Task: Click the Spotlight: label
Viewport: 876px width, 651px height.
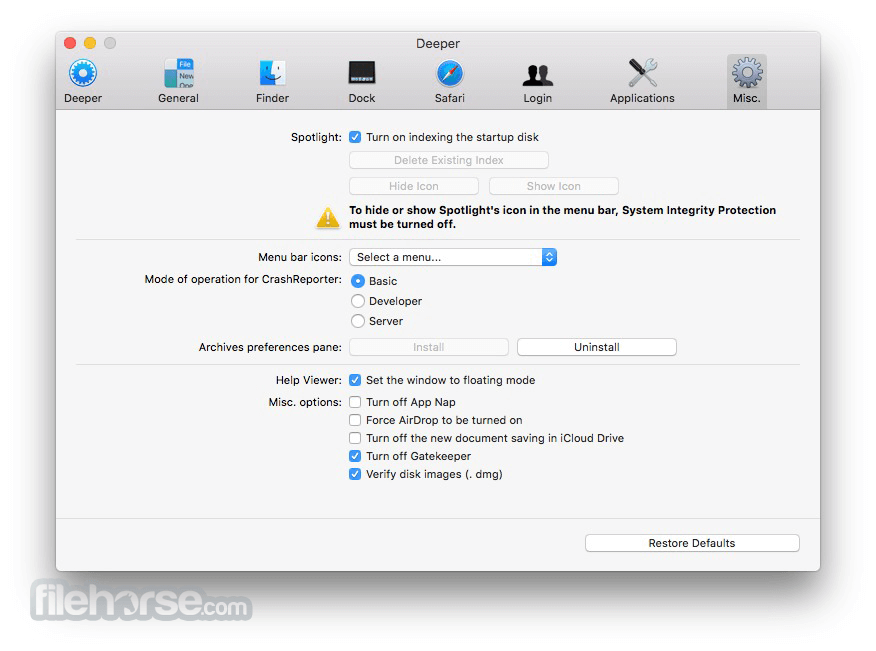Action: (316, 137)
